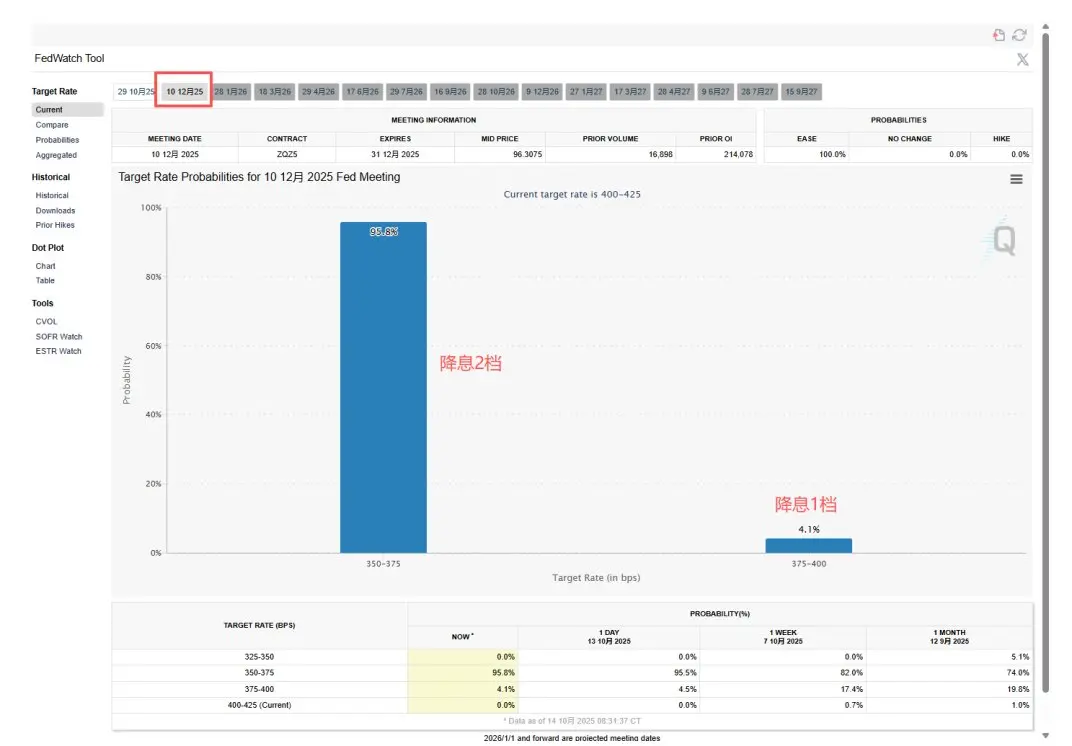The image size is (1072, 746).
Task: Select the 9 6月27 meeting tab
Action: [x=715, y=92]
